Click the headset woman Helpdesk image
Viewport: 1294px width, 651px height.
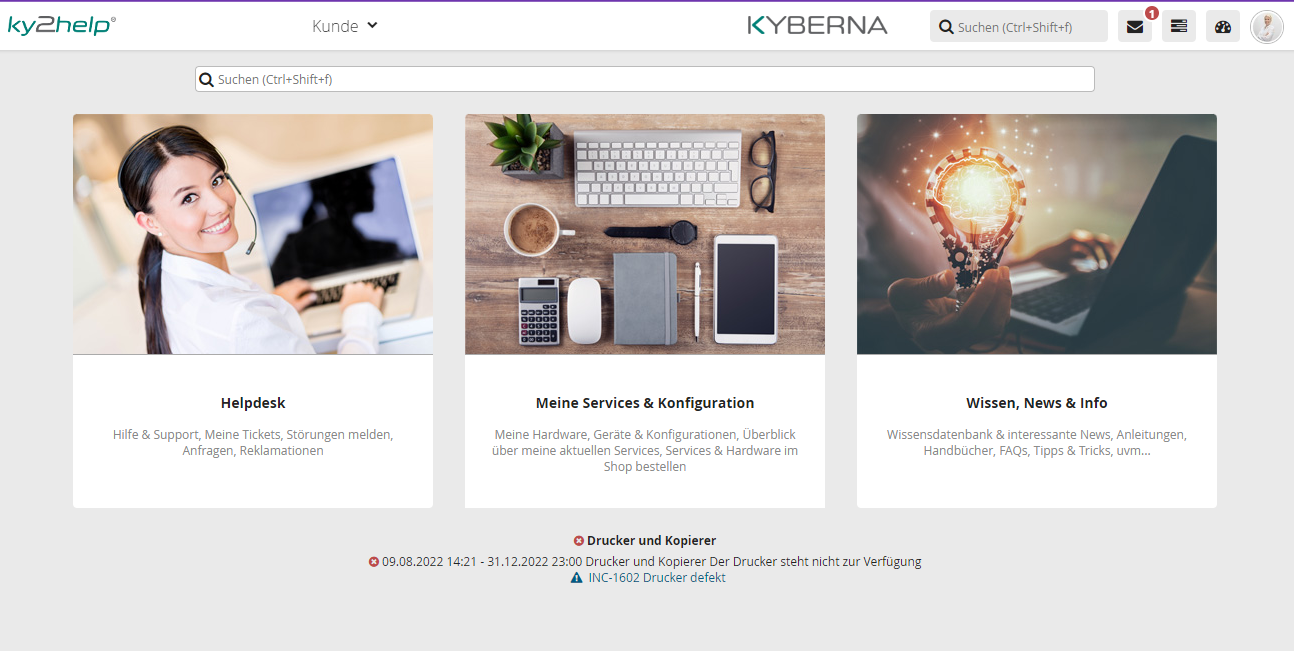coord(253,234)
